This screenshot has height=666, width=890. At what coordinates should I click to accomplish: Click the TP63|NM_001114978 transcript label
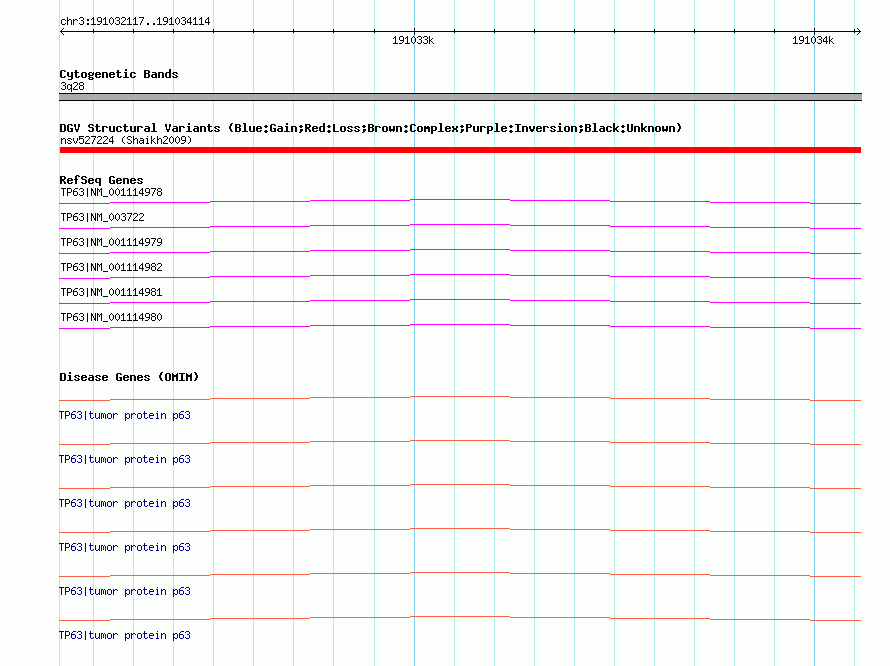pos(111,192)
